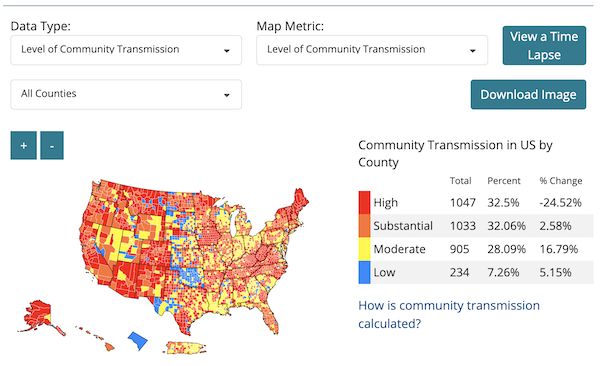The height and width of the screenshot is (366, 600).
Task: Click the Data Type dropdown arrow
Action: pos(227,51)
